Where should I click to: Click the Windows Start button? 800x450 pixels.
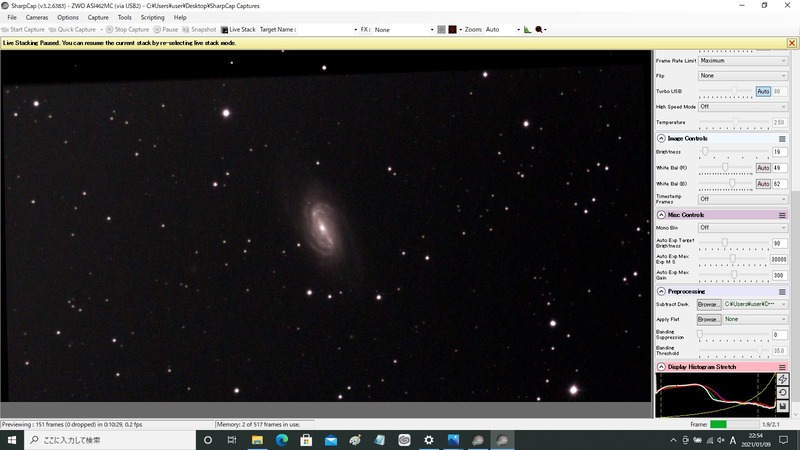[12, 440]
